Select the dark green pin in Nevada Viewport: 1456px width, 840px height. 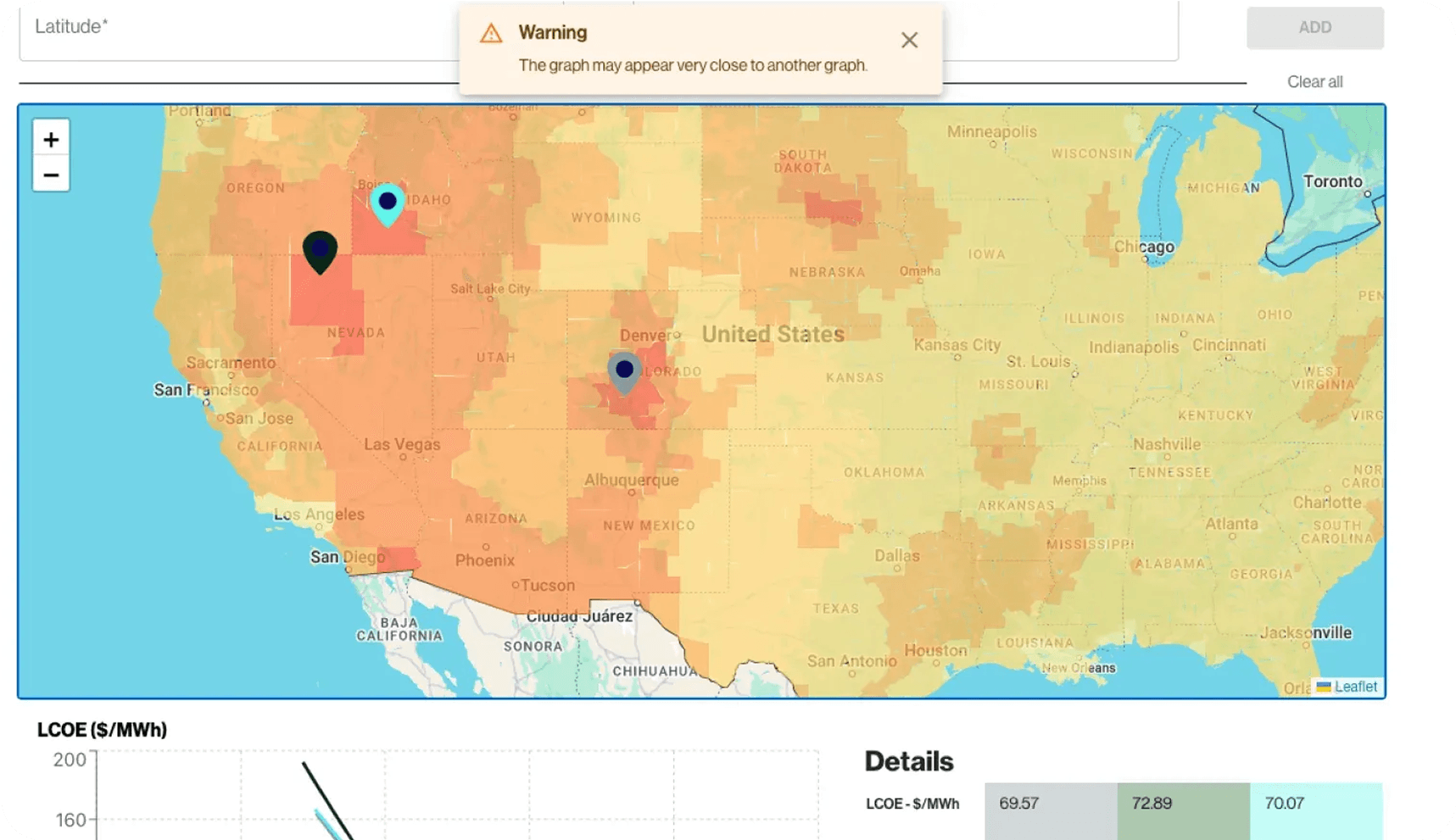click(x=320, y=249)
